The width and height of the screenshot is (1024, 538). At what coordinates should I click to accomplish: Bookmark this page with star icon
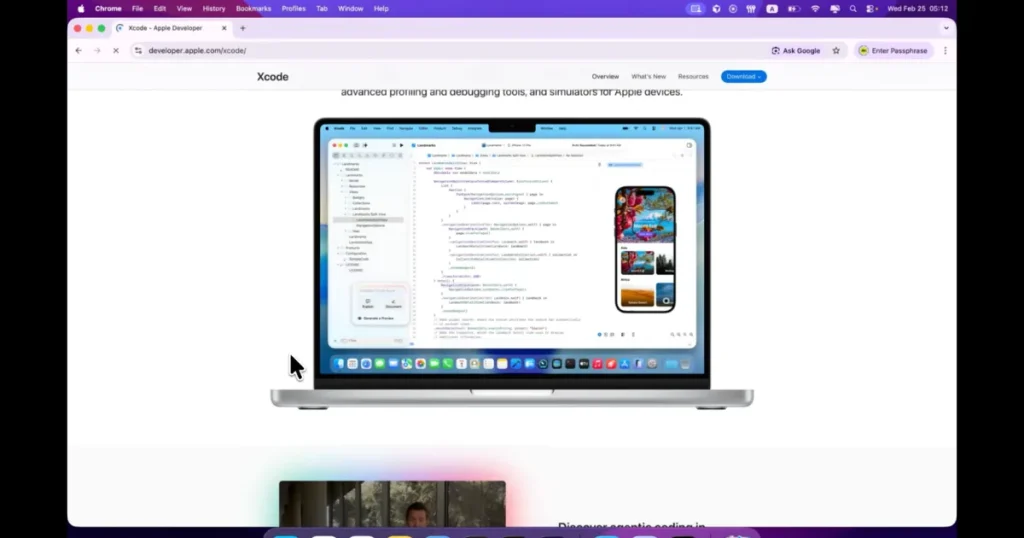[836, 50]
